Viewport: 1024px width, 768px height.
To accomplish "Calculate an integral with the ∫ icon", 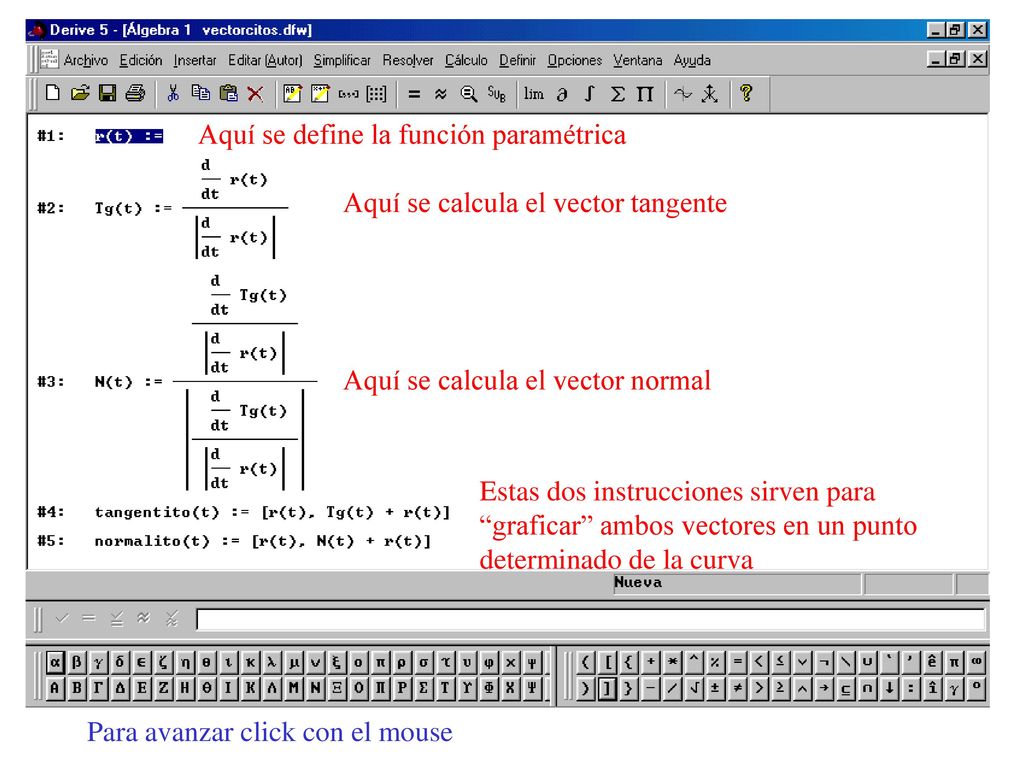I will coord(589,94).
